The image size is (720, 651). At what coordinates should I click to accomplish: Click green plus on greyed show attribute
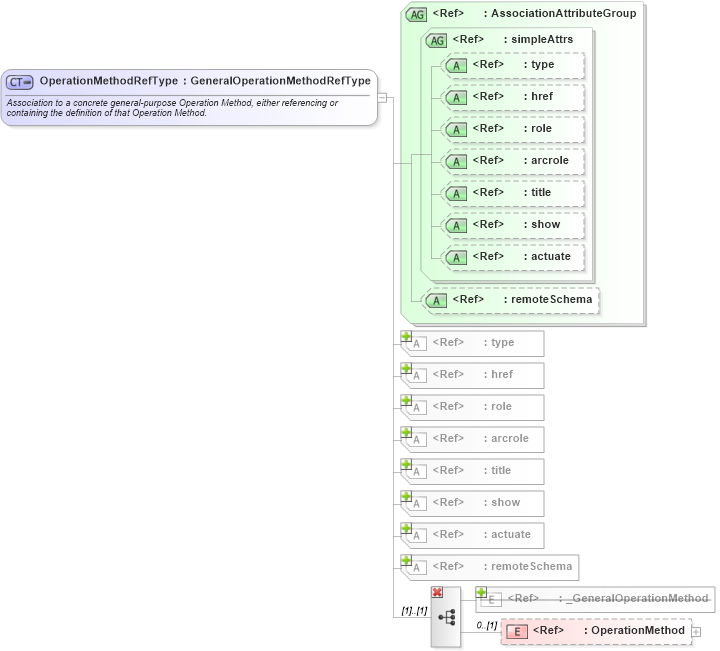click(406, 497)
